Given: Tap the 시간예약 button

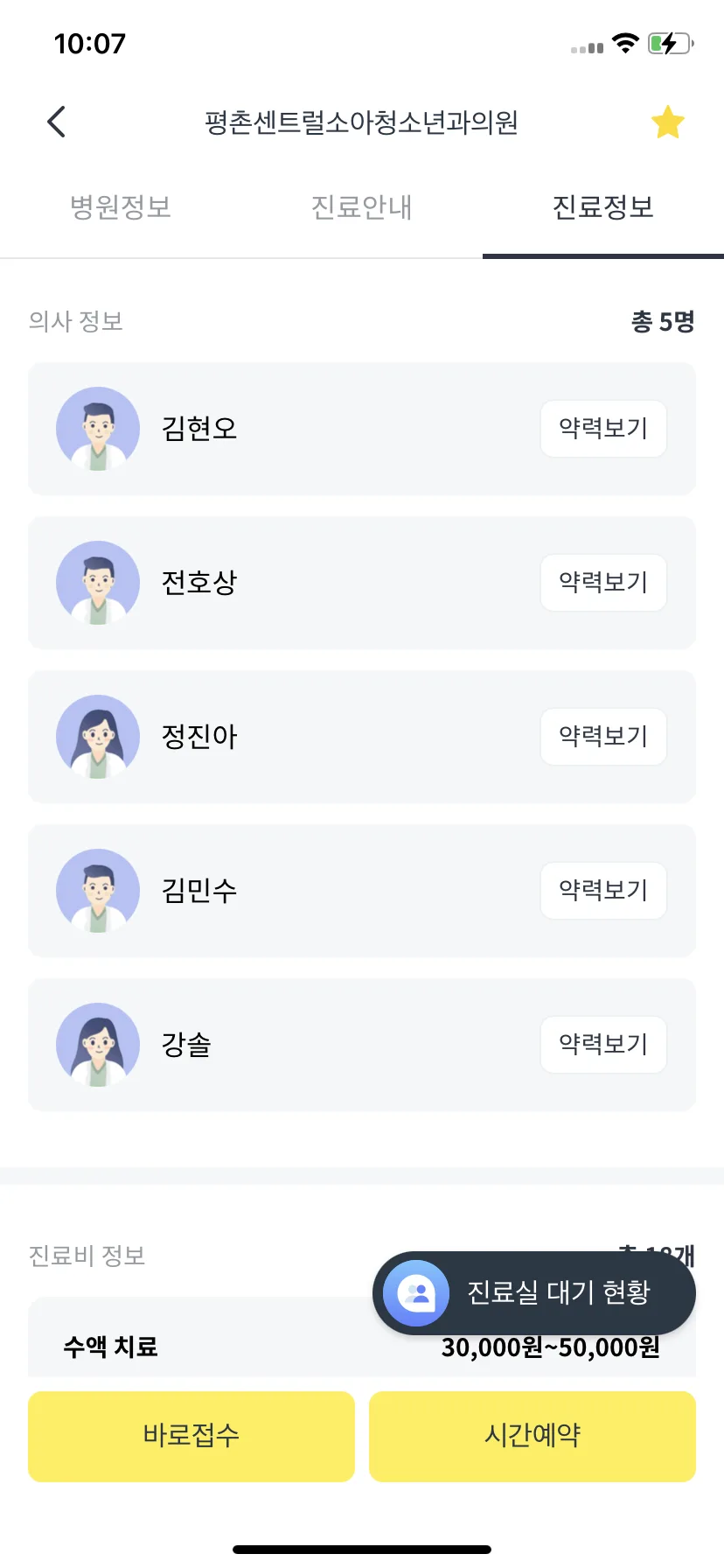Looking at the screenshot, I should click(x=533, y=1436).
